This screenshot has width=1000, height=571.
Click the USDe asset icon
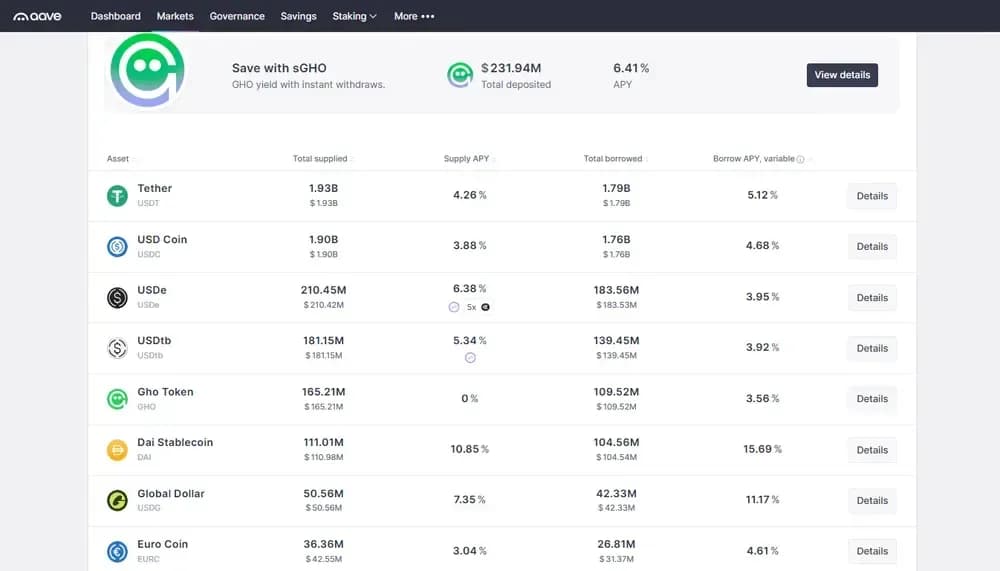(118, 297)
